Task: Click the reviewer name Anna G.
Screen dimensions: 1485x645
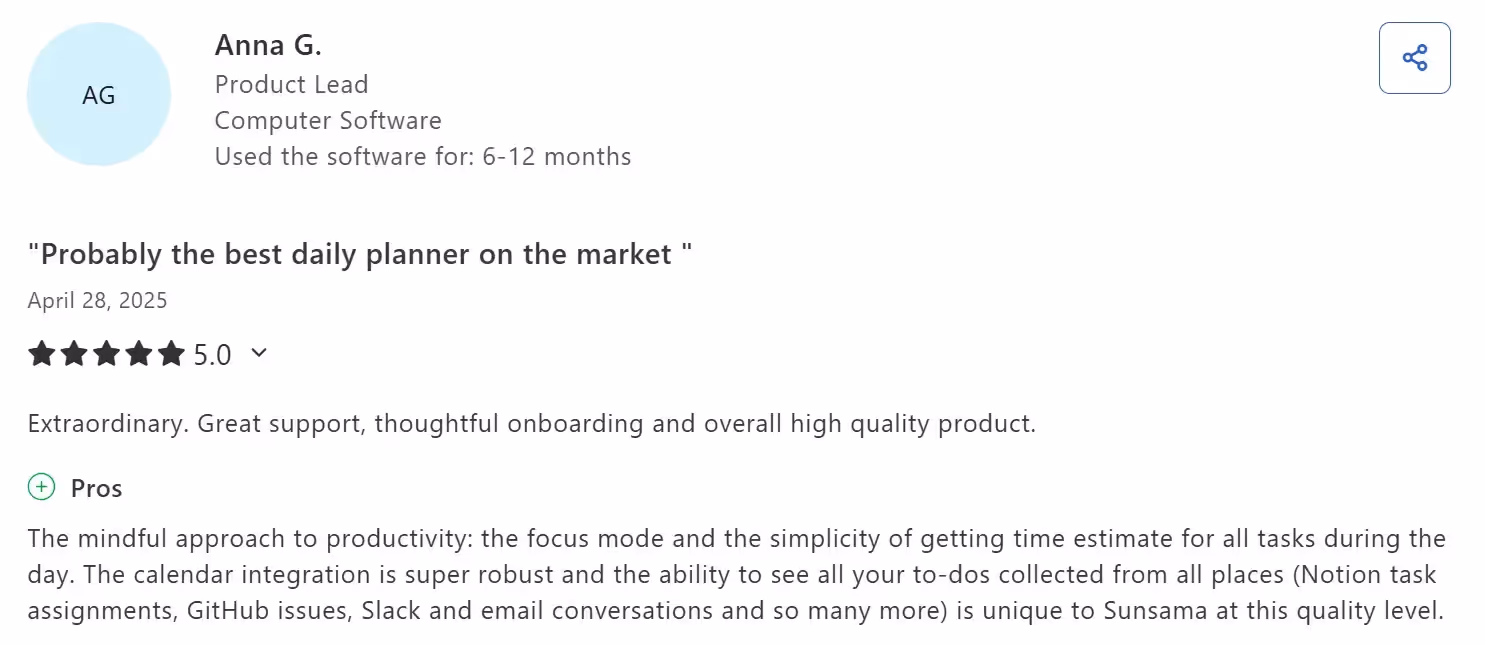Action: pos(268,44)
